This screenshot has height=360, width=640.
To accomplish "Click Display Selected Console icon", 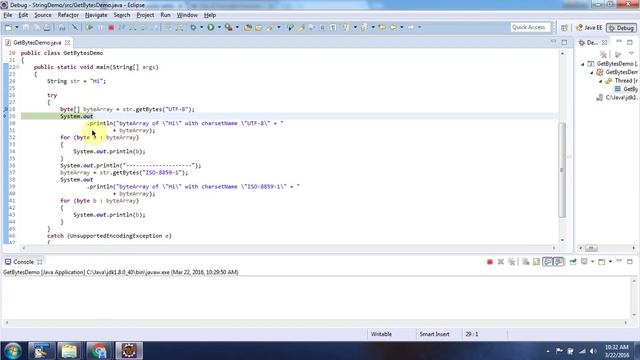I will point(584,262).
